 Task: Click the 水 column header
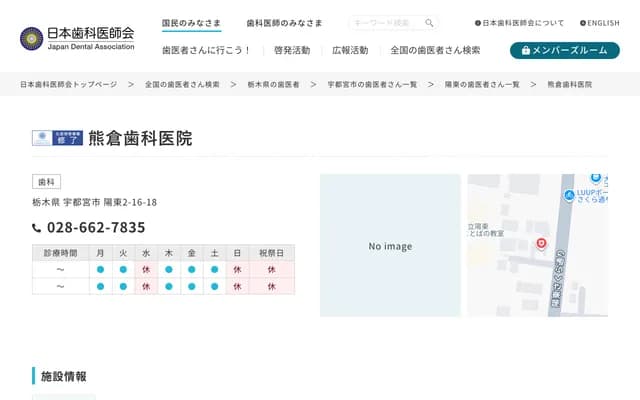pyautogui.click(x=146, y=253)
